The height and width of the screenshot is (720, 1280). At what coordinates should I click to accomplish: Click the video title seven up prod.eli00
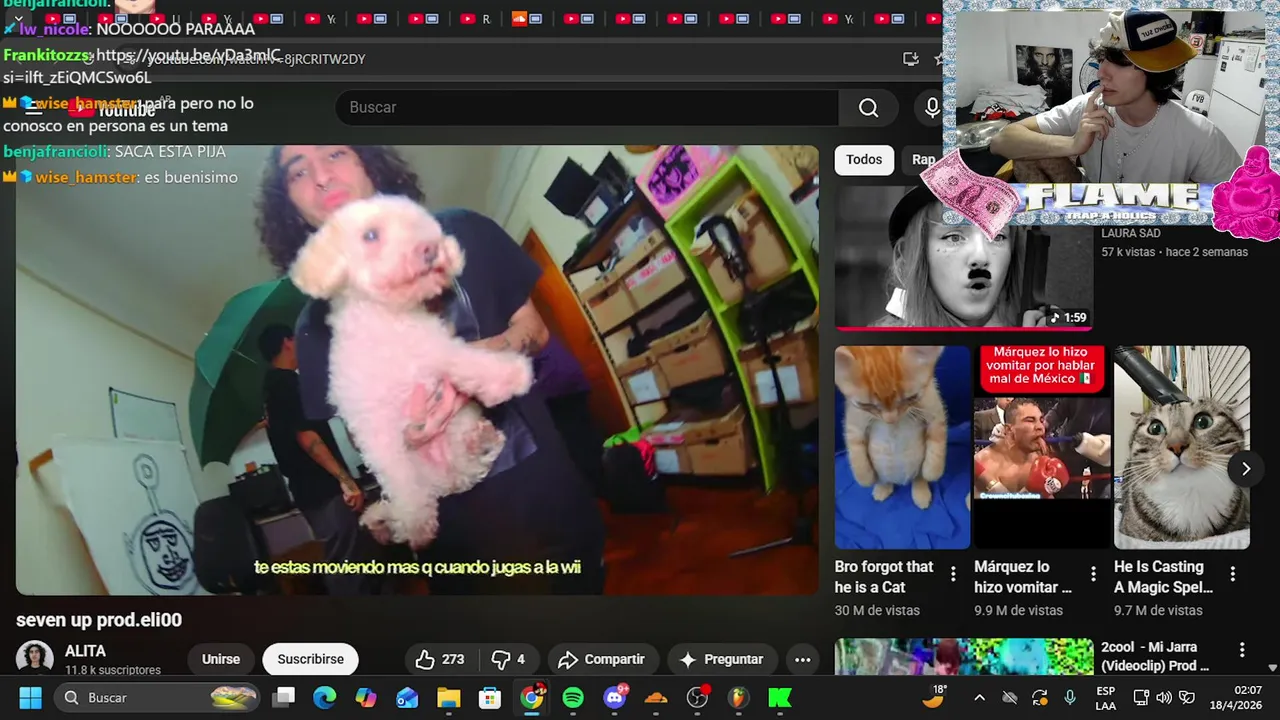click(99, 620)
